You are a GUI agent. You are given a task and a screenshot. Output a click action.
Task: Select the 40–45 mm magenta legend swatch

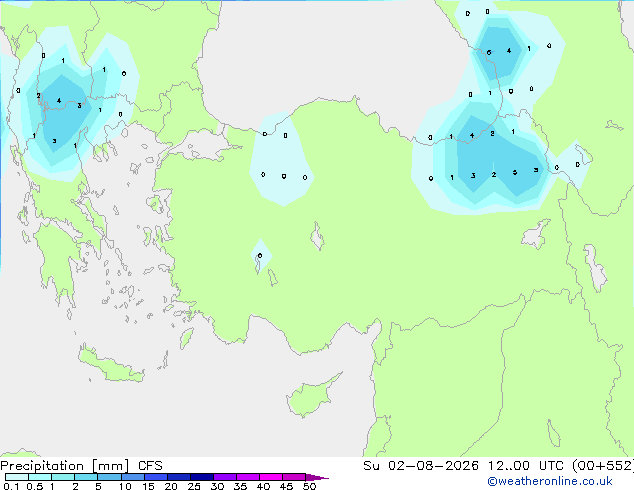(x=271, y=477)
